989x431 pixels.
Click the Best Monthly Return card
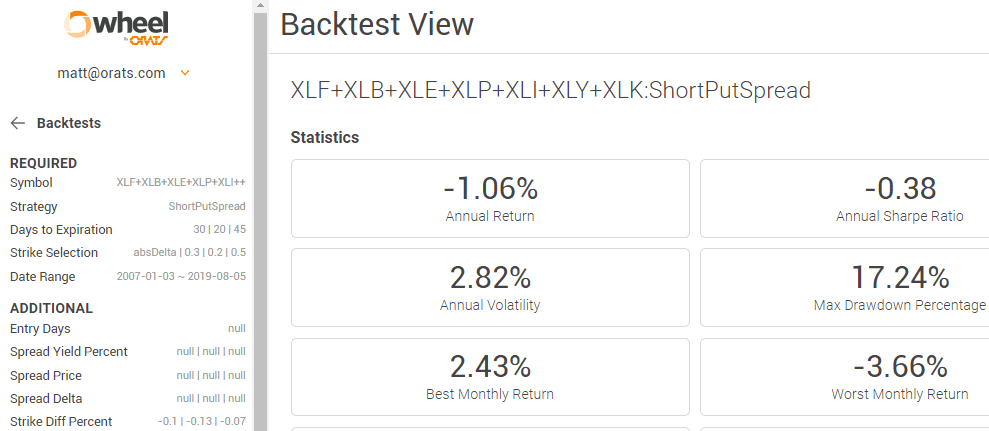click(490, 377)
